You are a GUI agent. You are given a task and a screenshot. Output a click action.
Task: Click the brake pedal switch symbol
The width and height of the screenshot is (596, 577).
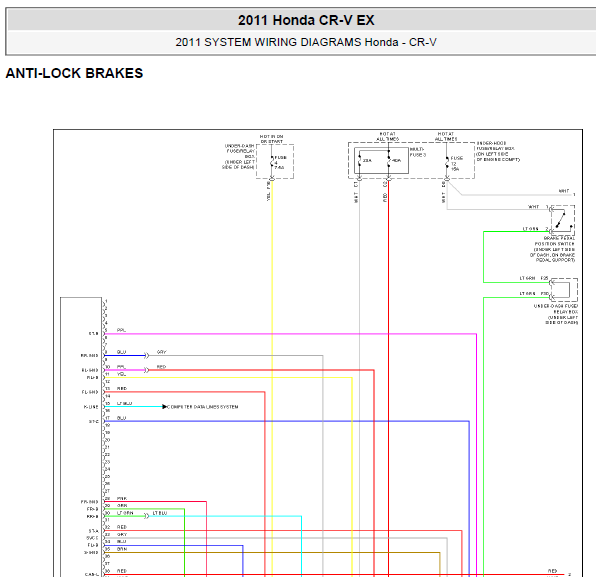pos(563,219)
